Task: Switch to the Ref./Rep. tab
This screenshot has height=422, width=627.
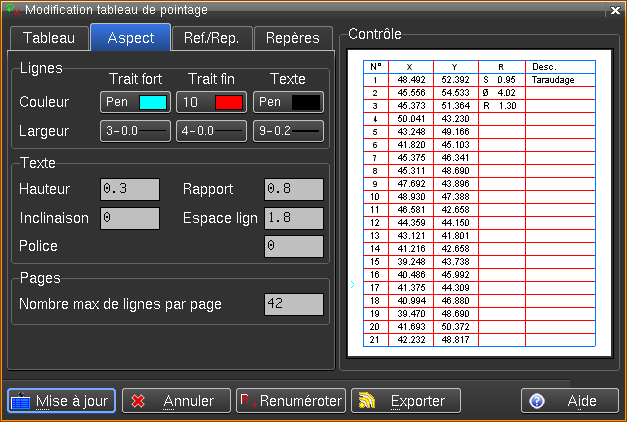Action: (x=211, y=38)
